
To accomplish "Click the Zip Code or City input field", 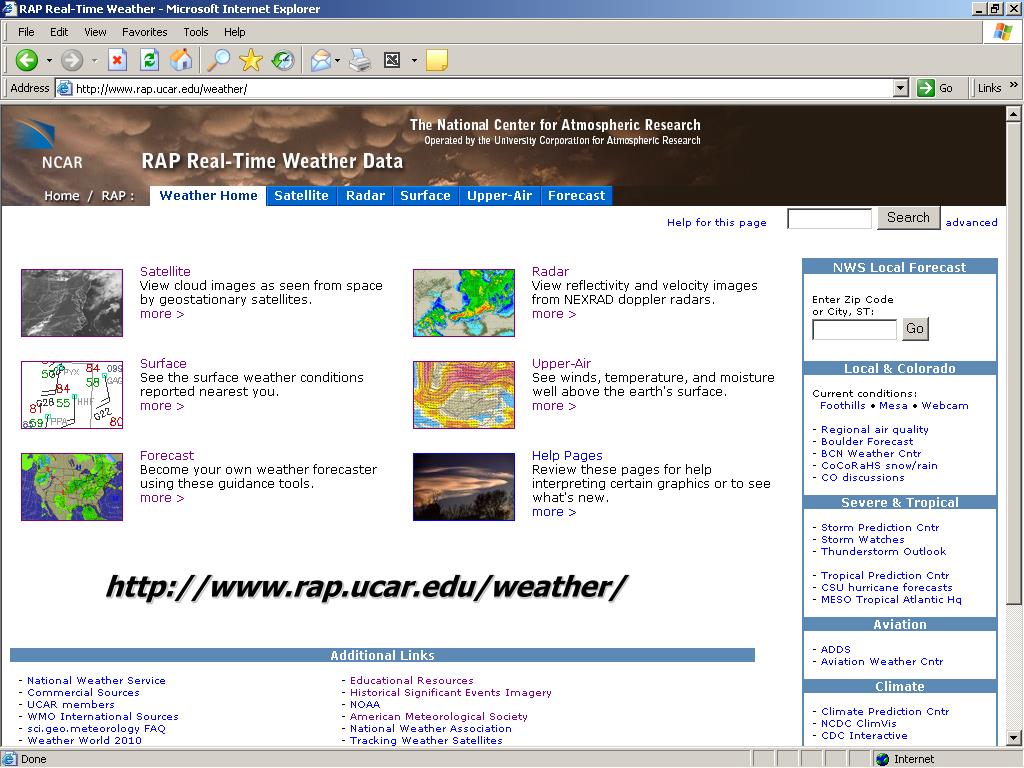I will point(854,330).
